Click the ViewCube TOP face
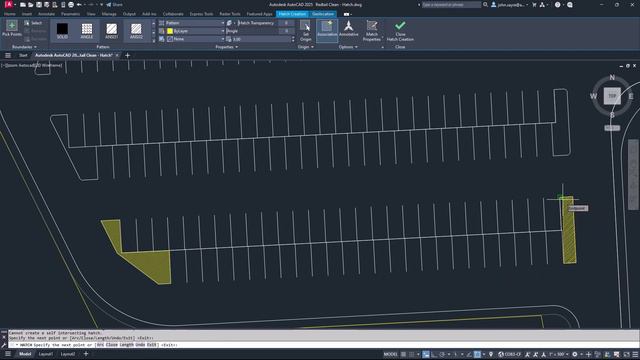Screen dimensions: 640x360 [x=612, y=96]
